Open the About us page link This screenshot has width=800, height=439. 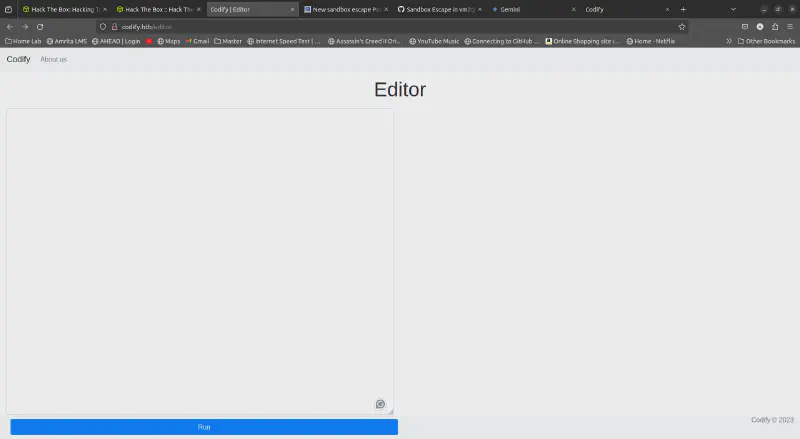click(x=53, y=60)
